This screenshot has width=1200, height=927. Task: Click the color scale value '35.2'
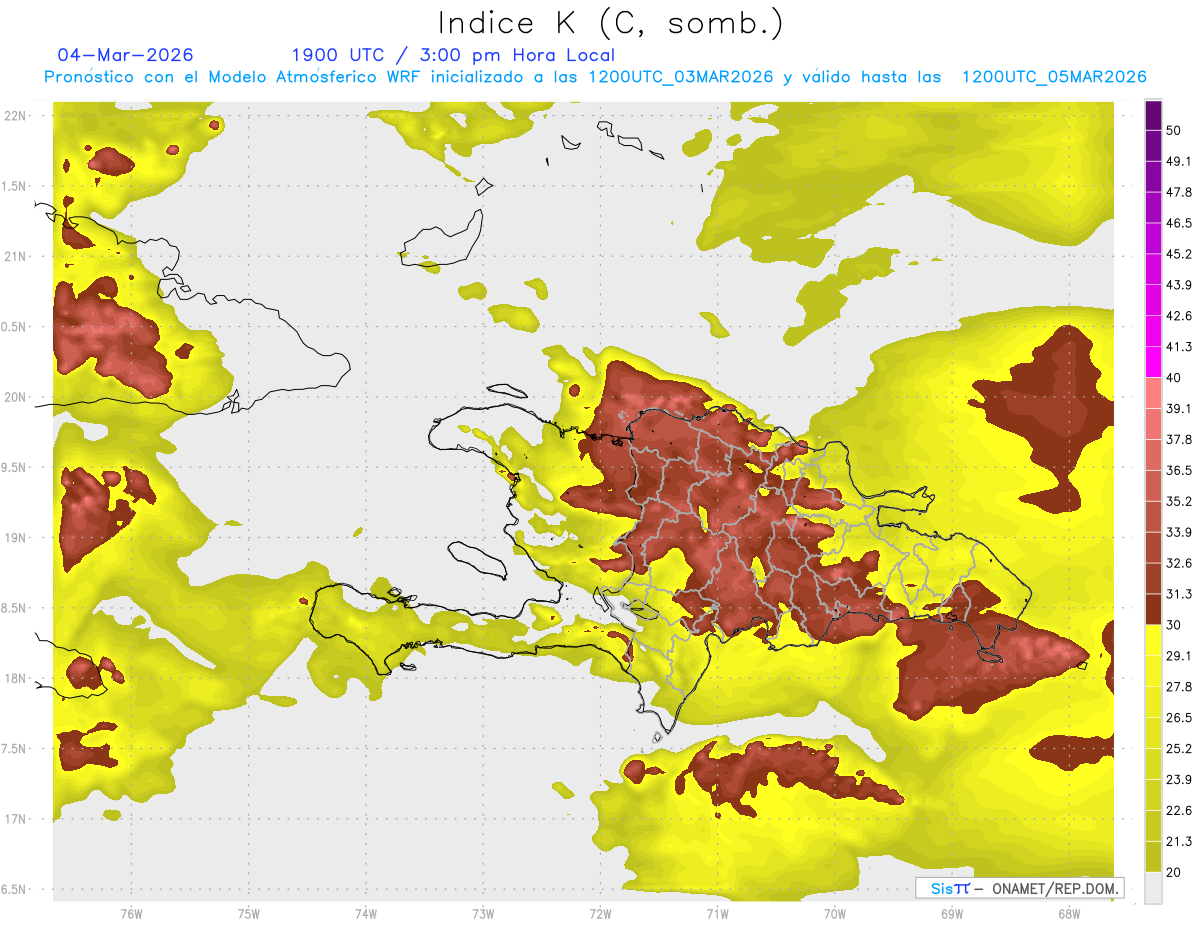(x=1179, y=501)
